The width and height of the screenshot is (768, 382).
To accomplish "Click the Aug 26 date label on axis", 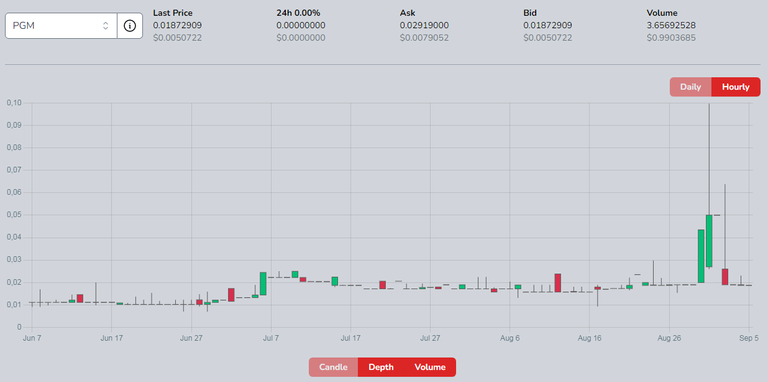I will click(x=669, y=338).
